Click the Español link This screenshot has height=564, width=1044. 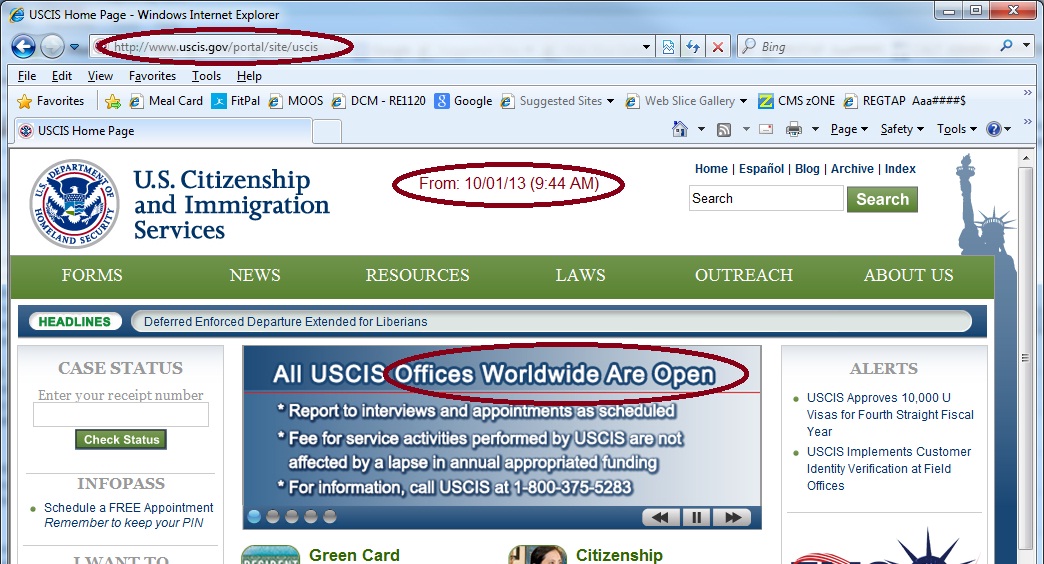(761, 168)
